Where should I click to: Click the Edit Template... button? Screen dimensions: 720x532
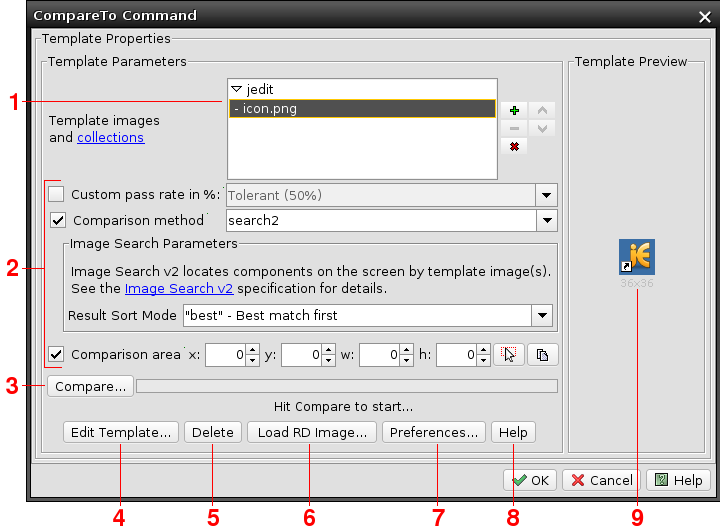click(x=120, y=433)
